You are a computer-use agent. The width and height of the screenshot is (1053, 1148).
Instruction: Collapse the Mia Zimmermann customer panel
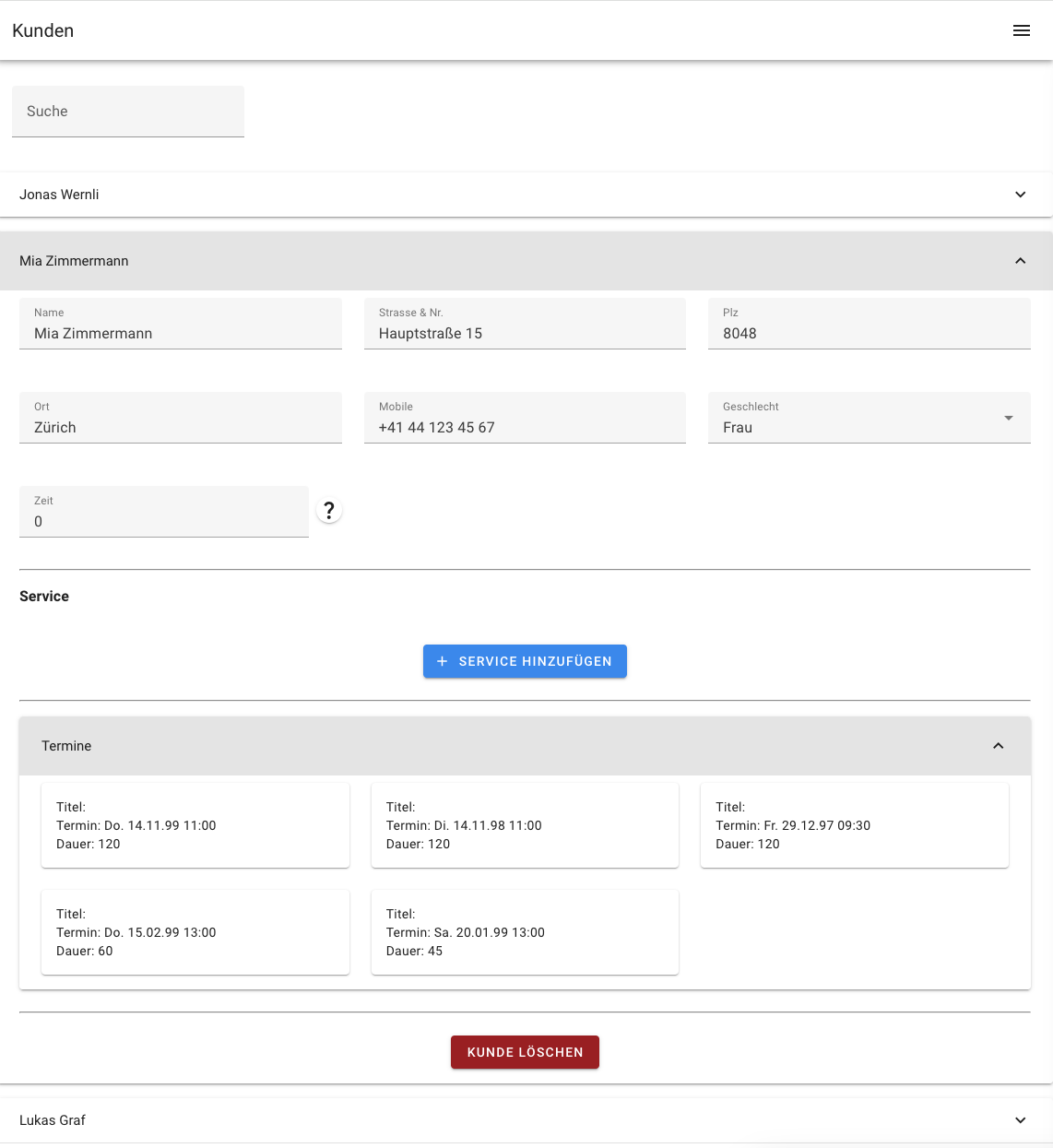click(1020, 261)
